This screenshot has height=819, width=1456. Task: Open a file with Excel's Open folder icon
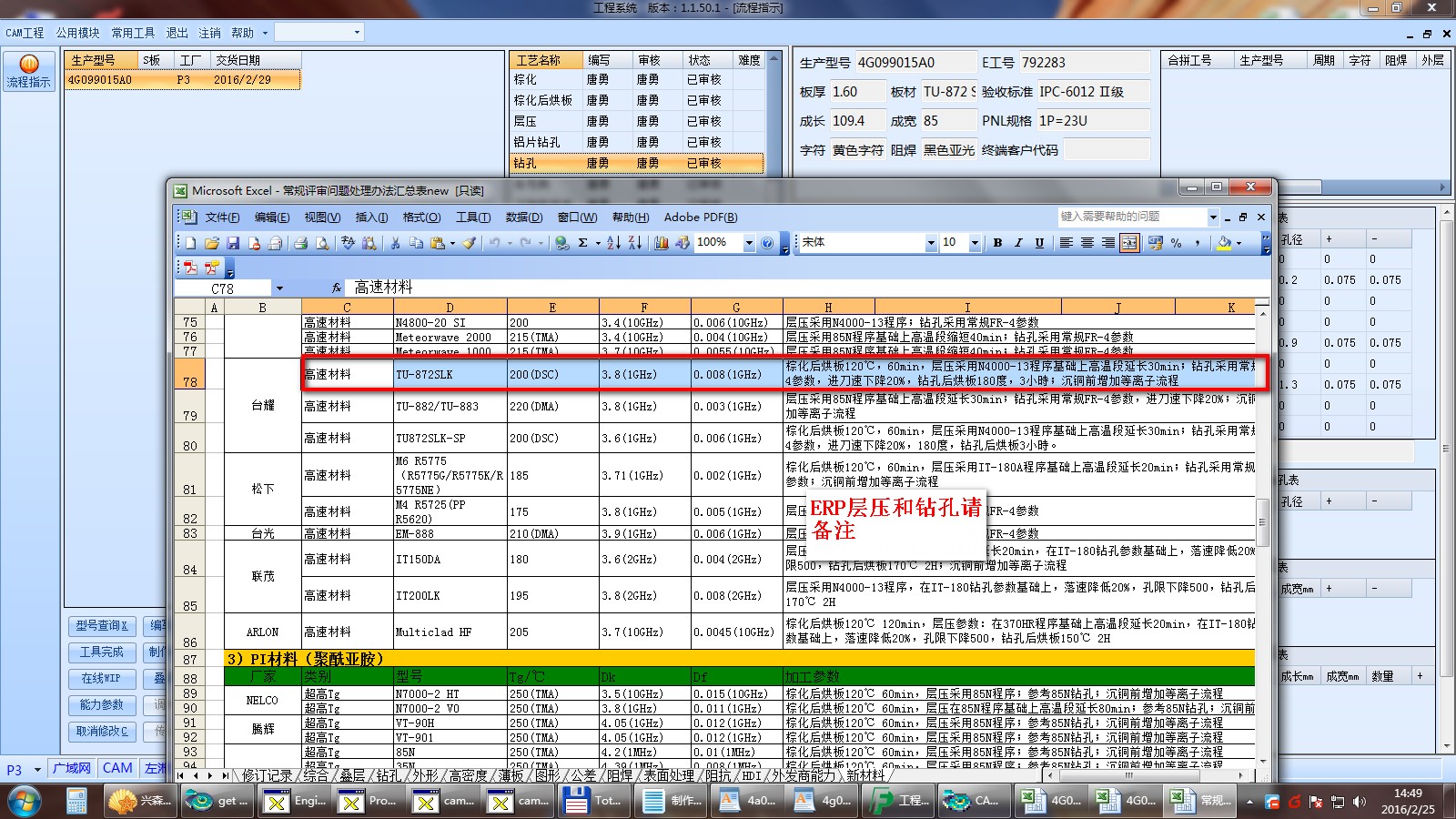tap(212, 243)
